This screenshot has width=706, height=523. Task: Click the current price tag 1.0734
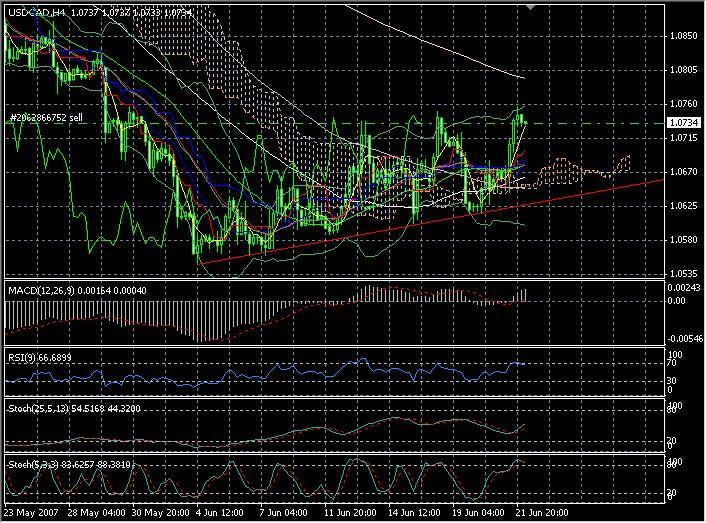point(683,122)
